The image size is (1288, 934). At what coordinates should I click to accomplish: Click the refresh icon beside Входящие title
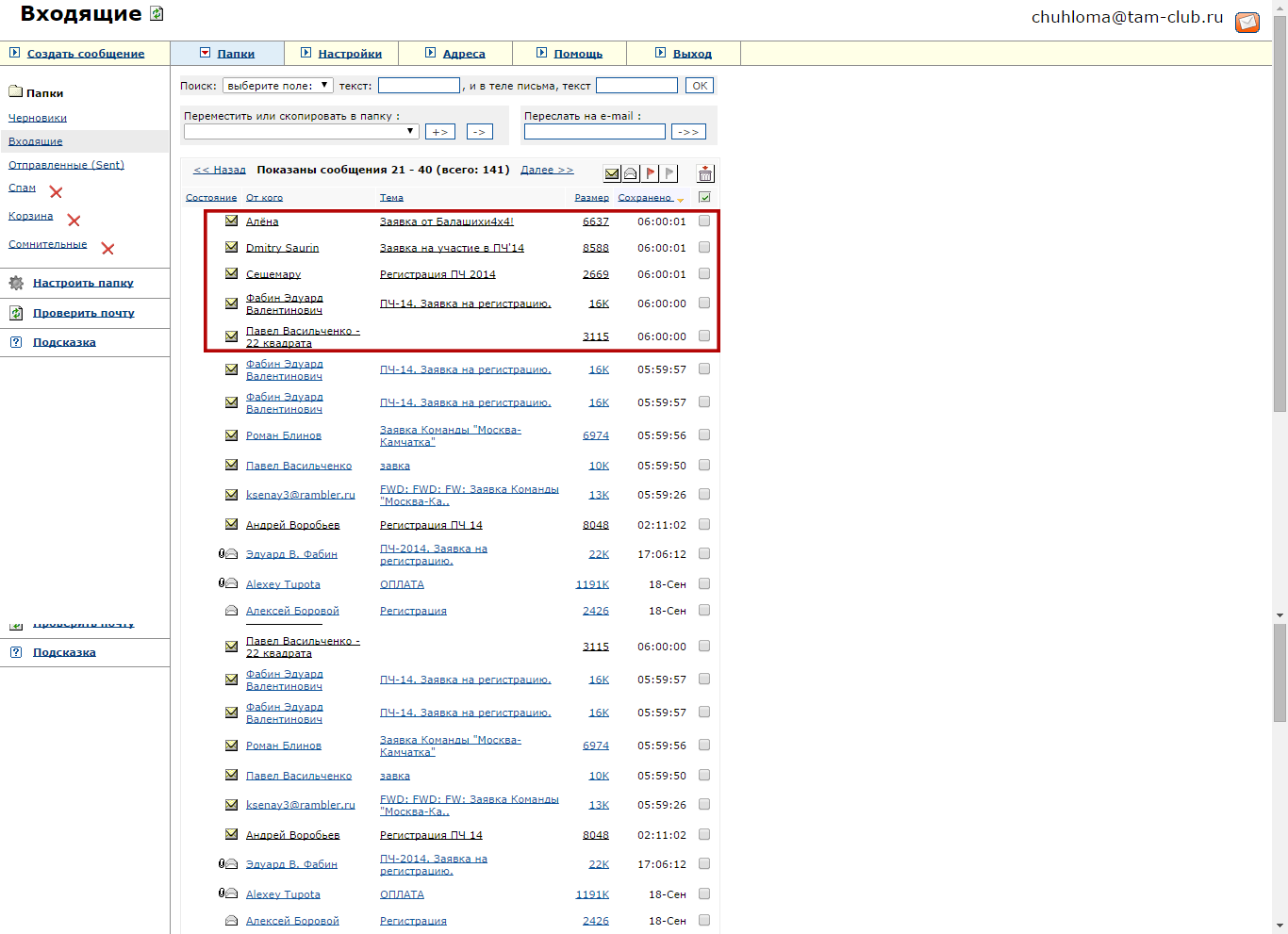tap(157, 14)
